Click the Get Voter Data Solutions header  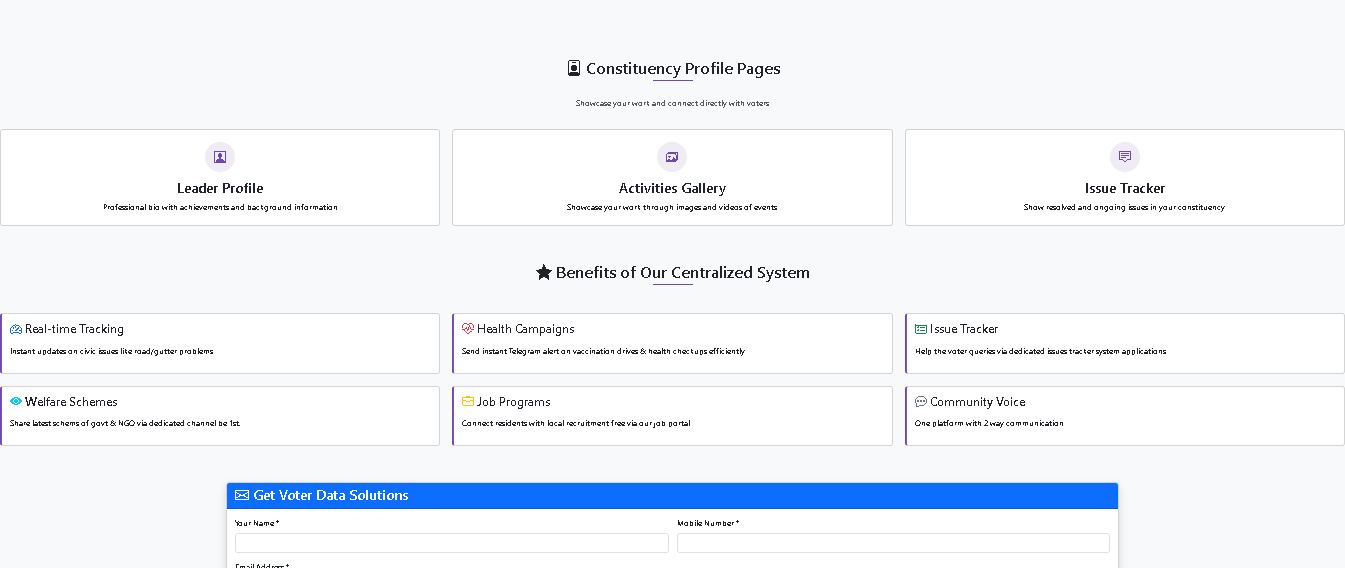(672, 496)
